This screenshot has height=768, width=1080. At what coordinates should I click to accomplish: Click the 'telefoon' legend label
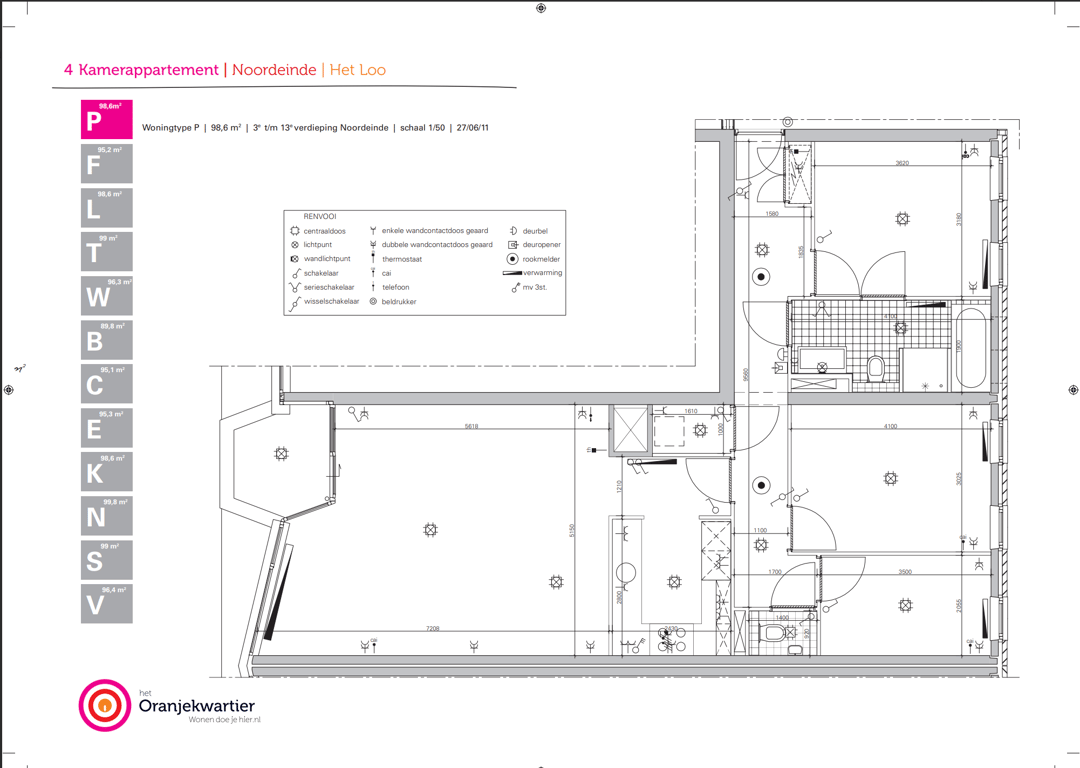[x=395, y=287]
